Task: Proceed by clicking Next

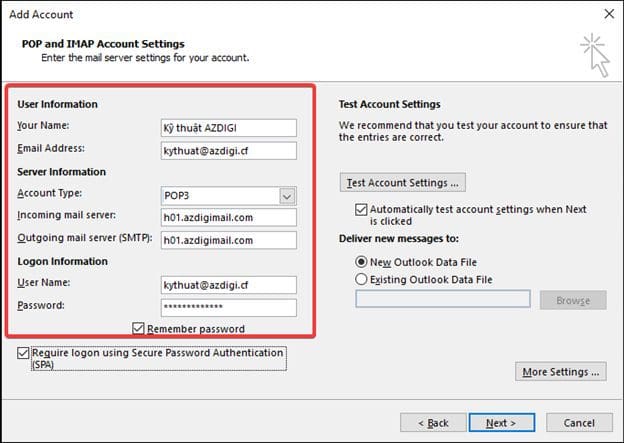Action: pyautogui.click(x=498, y=423)
